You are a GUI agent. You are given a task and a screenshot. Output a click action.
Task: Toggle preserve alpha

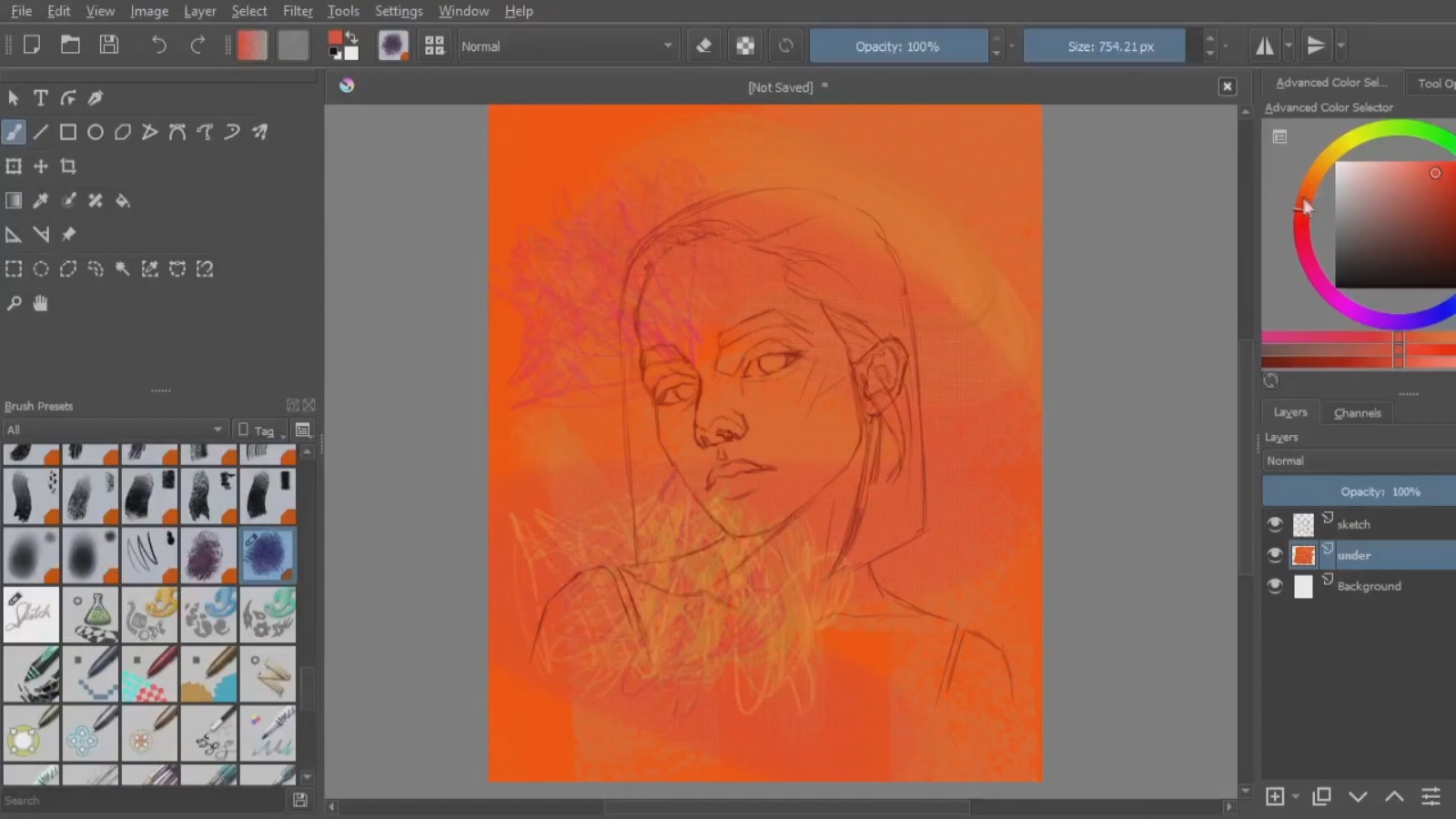745,45
